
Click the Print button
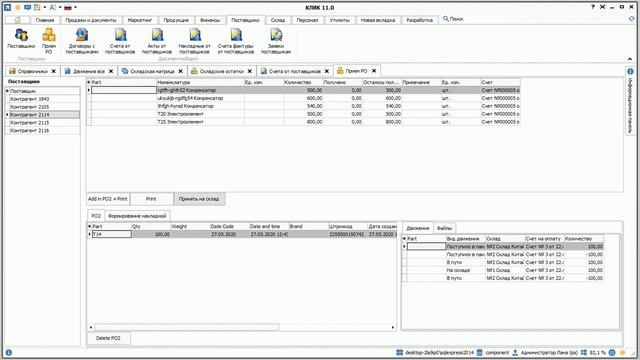pos(151,199)
